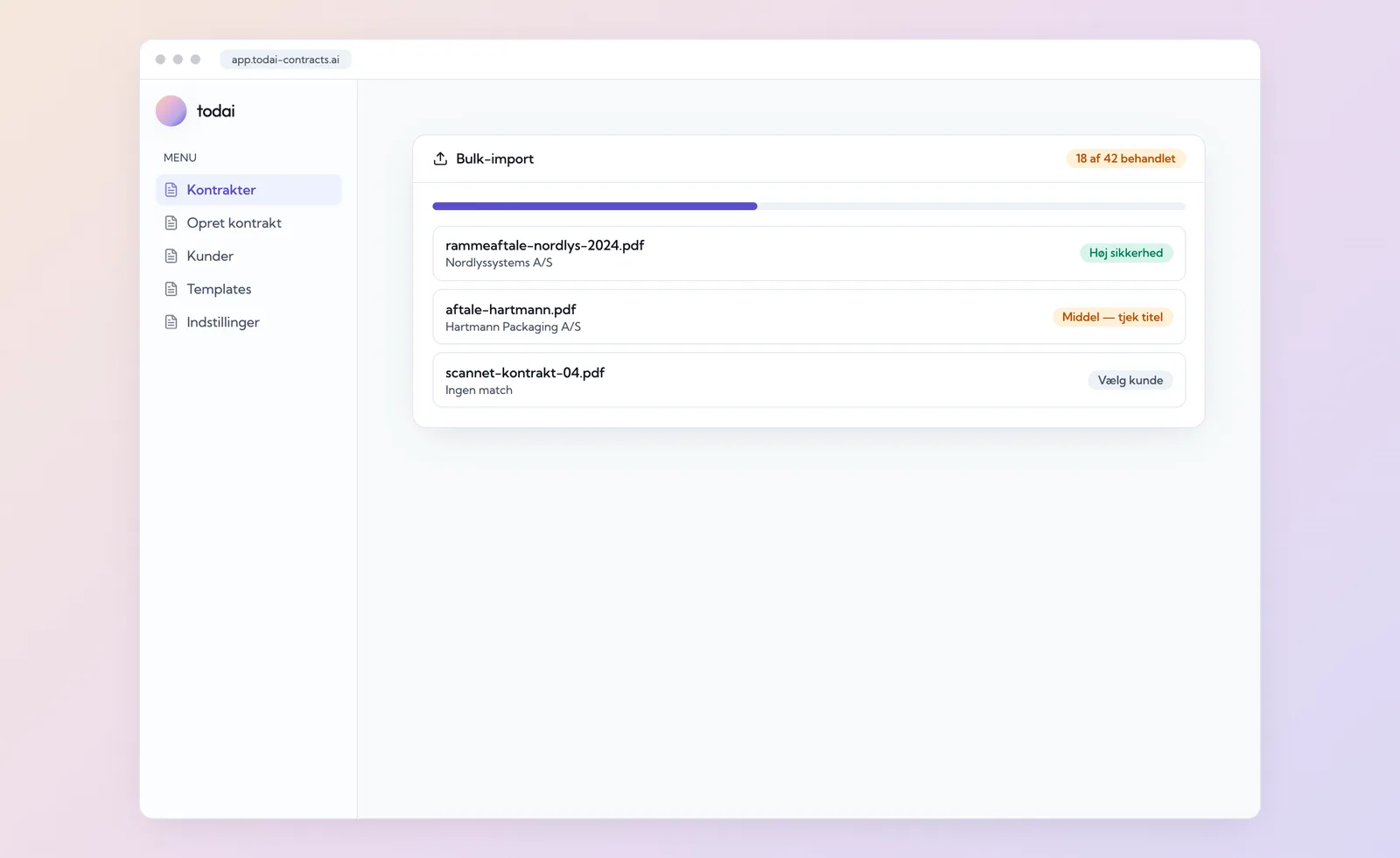The width and height of the screenshot is (1400, 858).
Task: Click the 18 af 42 behandlet badge
Action: click(x=1125, y=158)
